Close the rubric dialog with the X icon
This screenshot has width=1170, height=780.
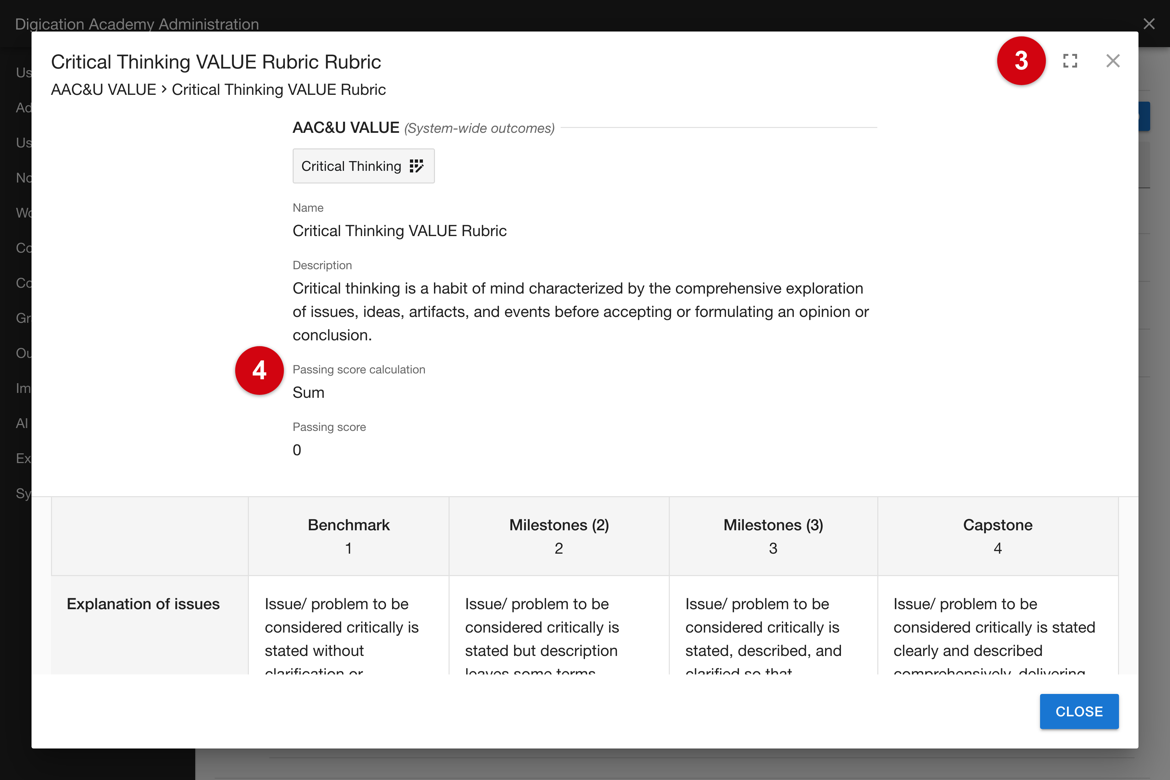(x=1113, y=61)
